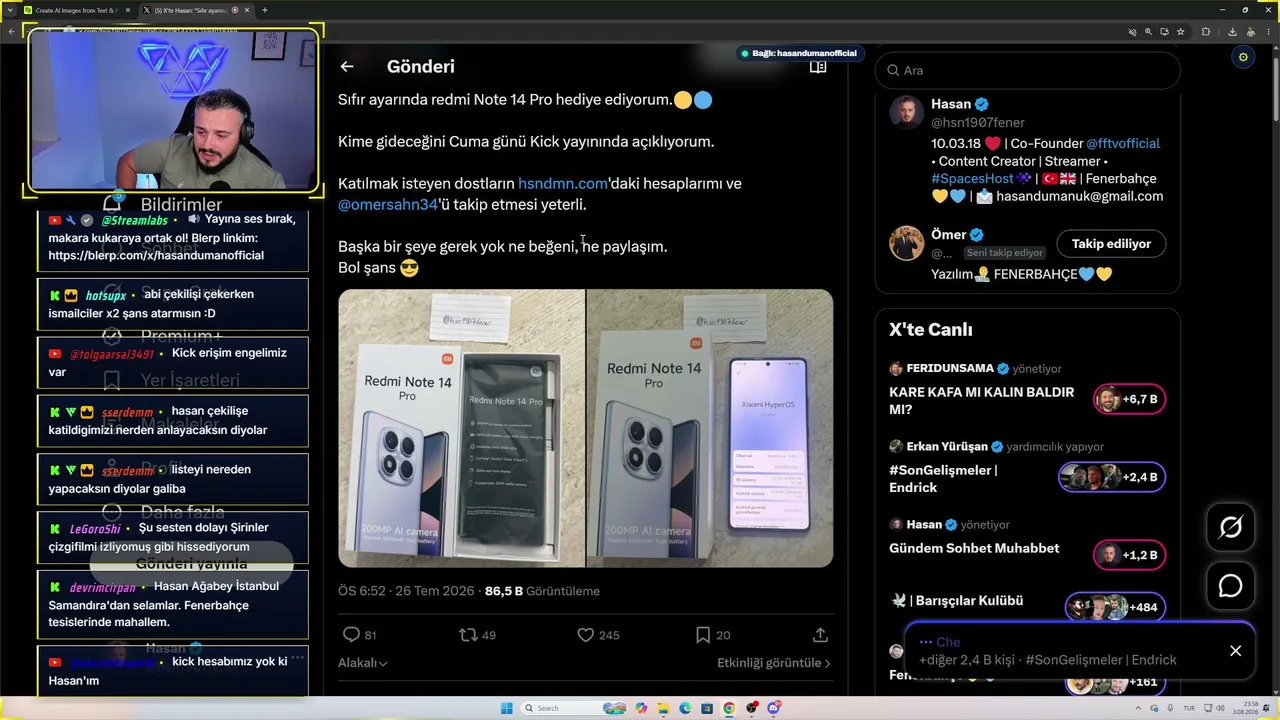Image resolution: width=1280 pixels, height=720 pixels.
Task: Open right photo showing Xiaomi HyperOS phone
Action: [x=710, y=428]
